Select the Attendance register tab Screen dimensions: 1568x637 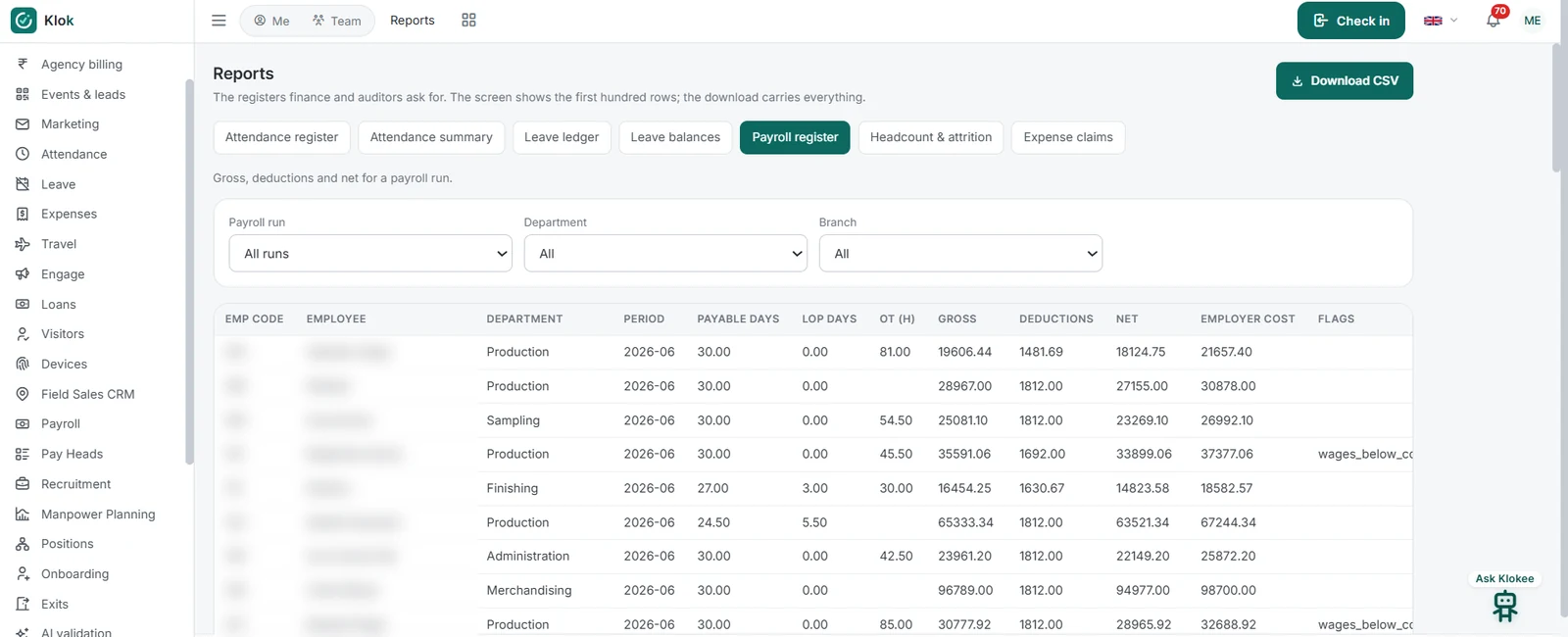281,137
